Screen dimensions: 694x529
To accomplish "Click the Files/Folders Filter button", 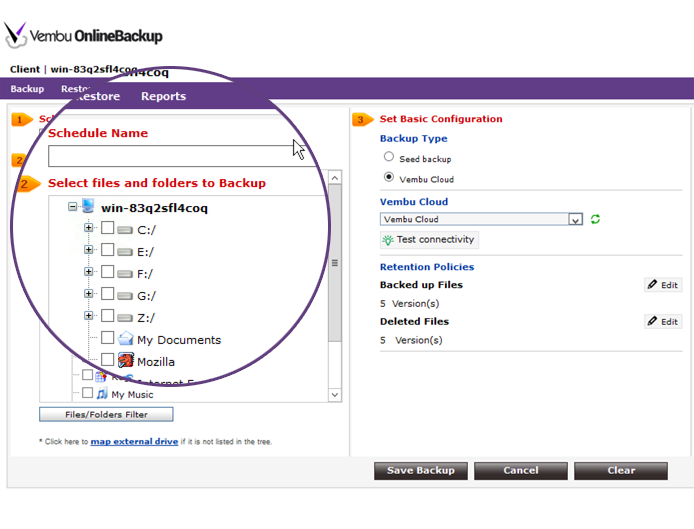I will [x=106, y=414].
